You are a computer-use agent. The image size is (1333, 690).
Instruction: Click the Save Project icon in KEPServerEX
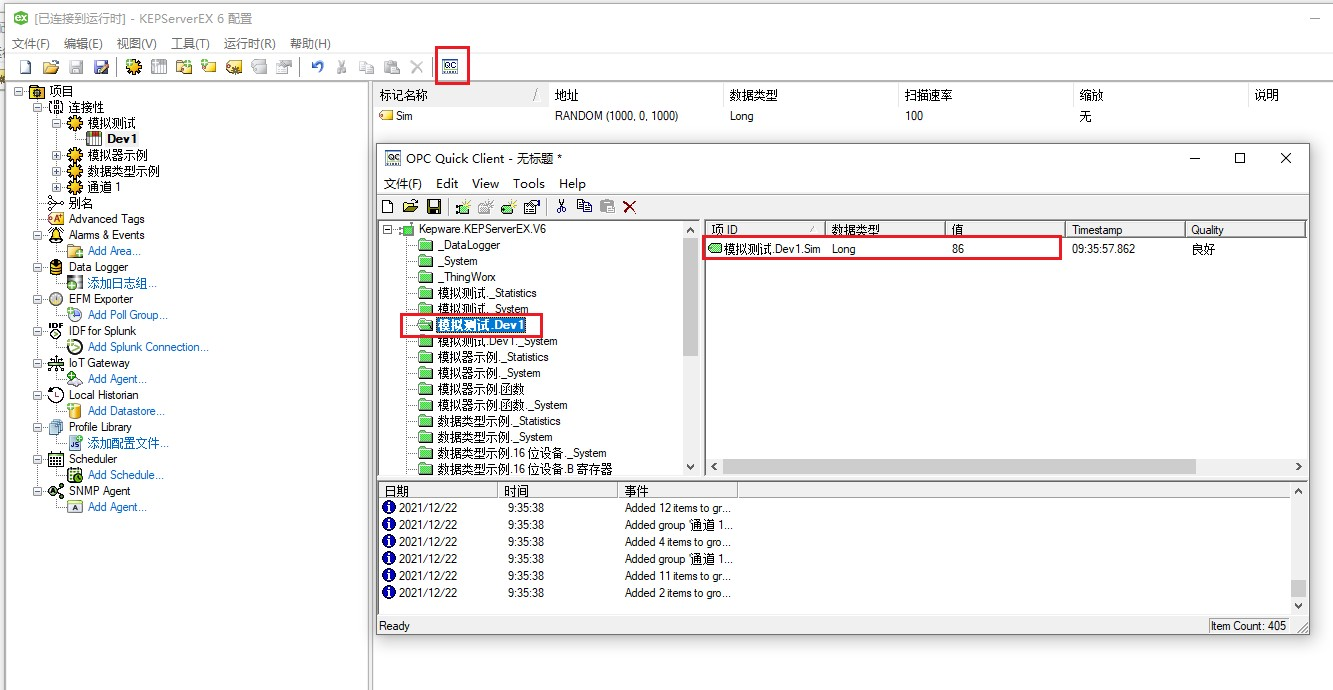[x=77, y=66]
